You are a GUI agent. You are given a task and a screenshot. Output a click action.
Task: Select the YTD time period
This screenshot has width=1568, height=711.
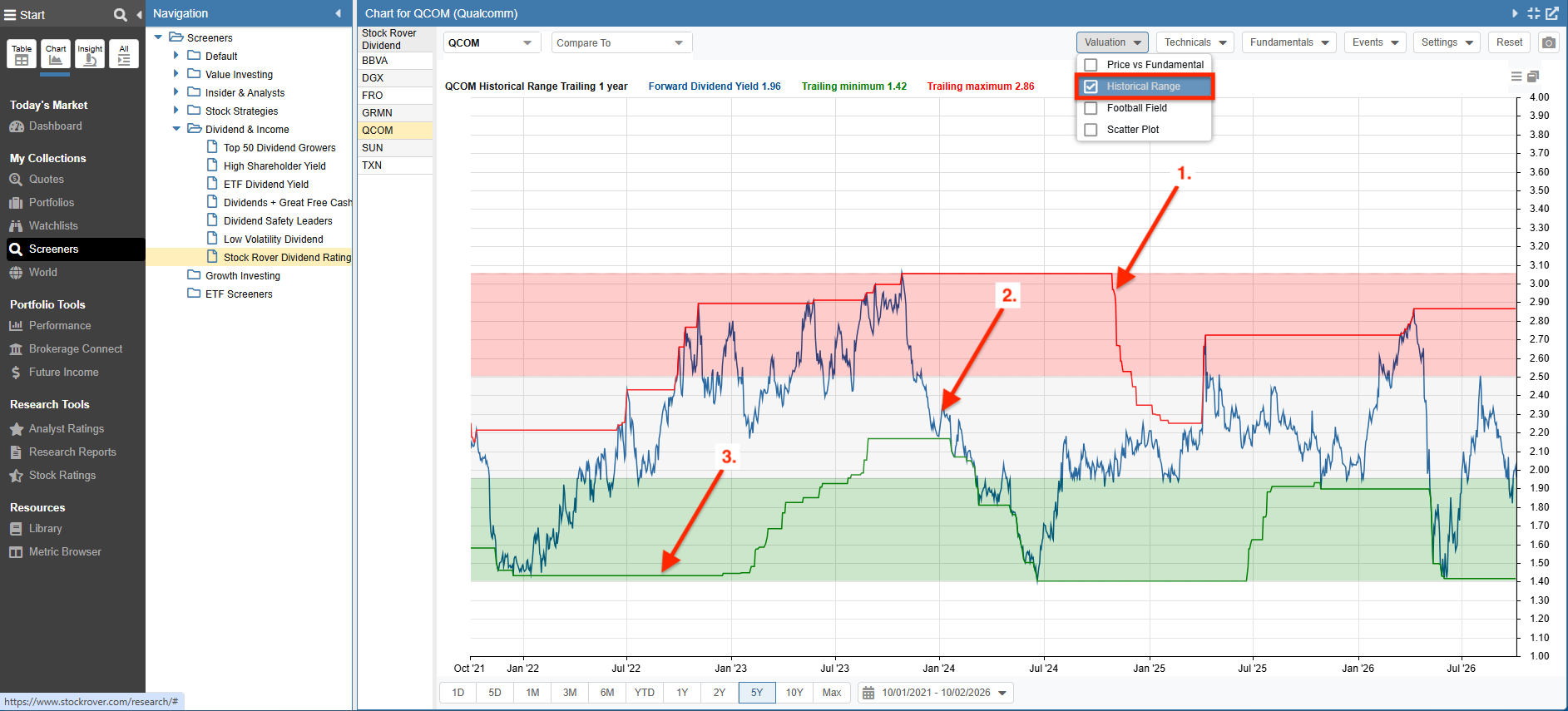click(645, 693)
